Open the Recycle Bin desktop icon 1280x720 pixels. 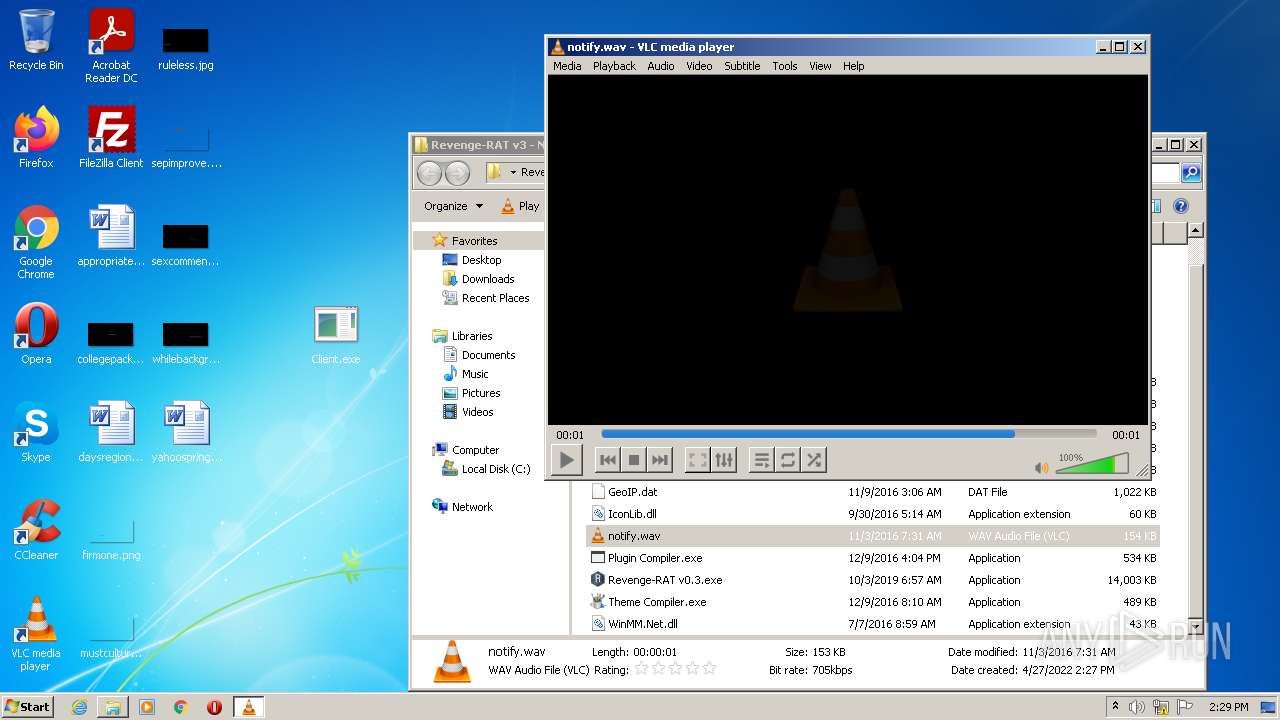(36, 40)
